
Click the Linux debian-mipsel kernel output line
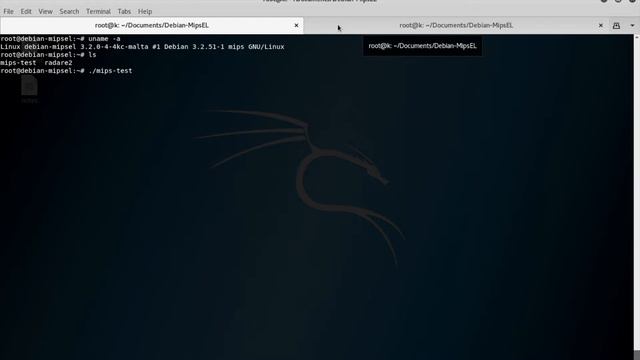coord(142,47)
